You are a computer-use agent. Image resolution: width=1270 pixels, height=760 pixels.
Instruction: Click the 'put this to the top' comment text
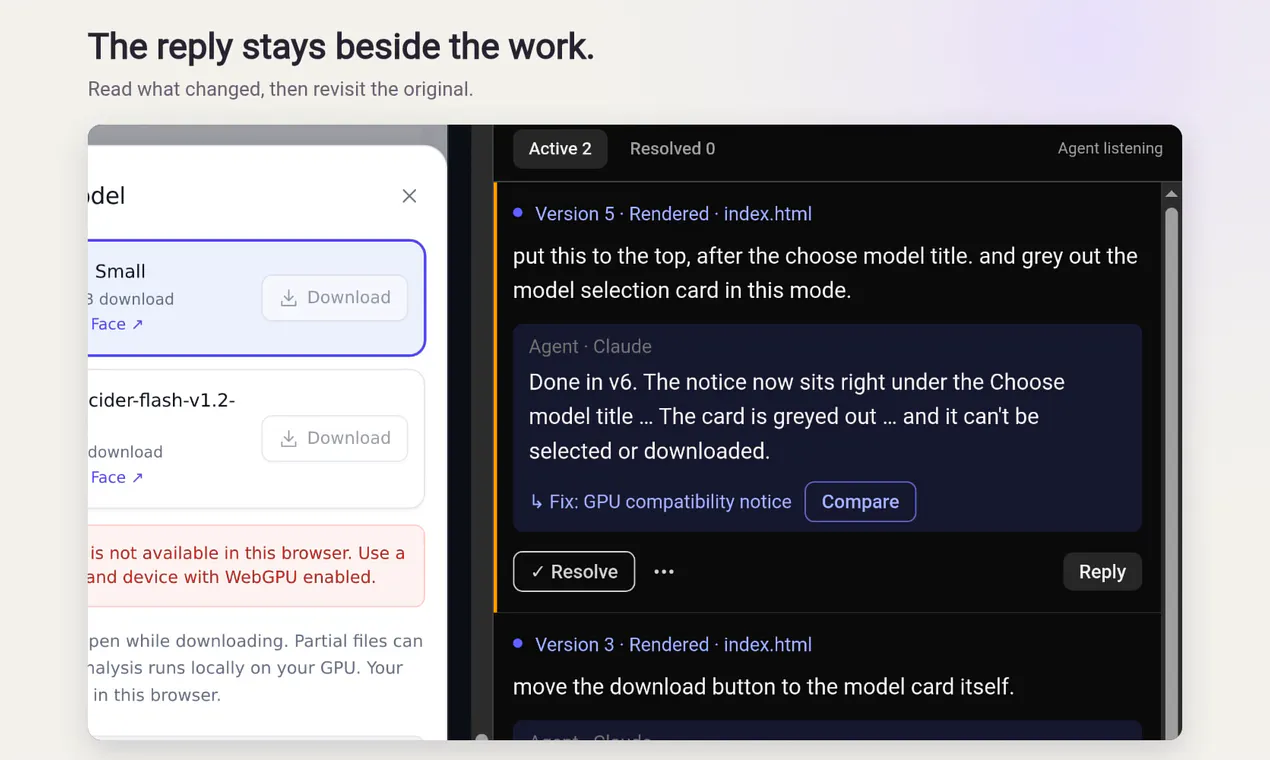[825, 273]
